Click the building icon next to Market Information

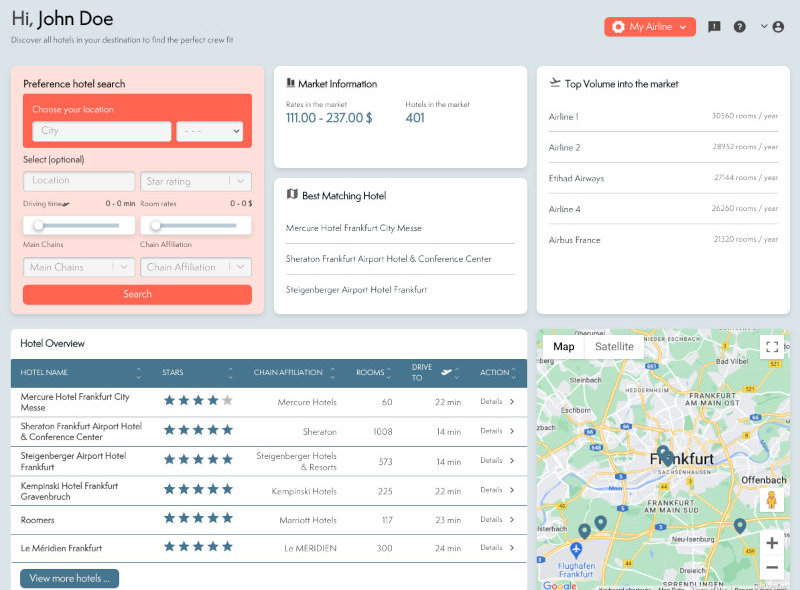click(291, 84)
